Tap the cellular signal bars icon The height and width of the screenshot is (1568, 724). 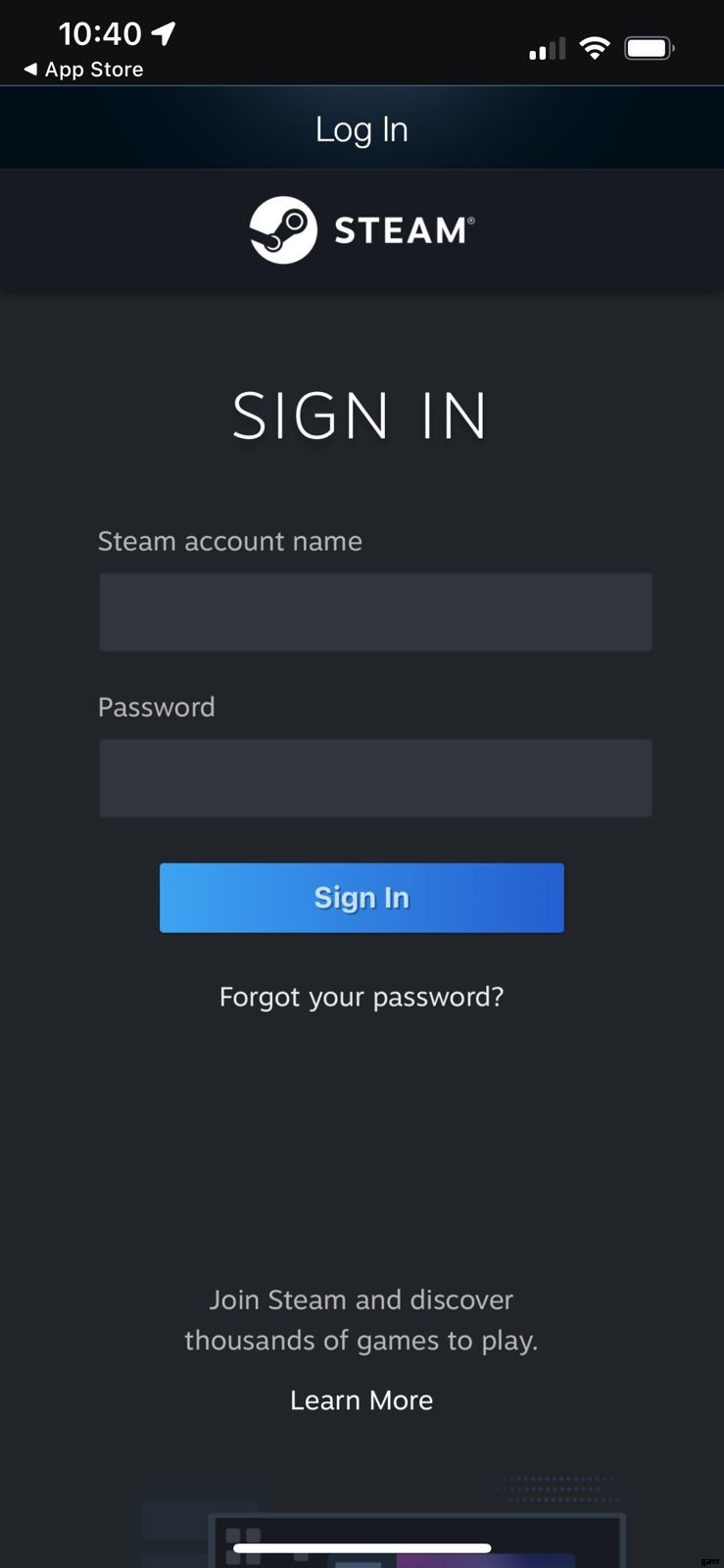(548, 49)
